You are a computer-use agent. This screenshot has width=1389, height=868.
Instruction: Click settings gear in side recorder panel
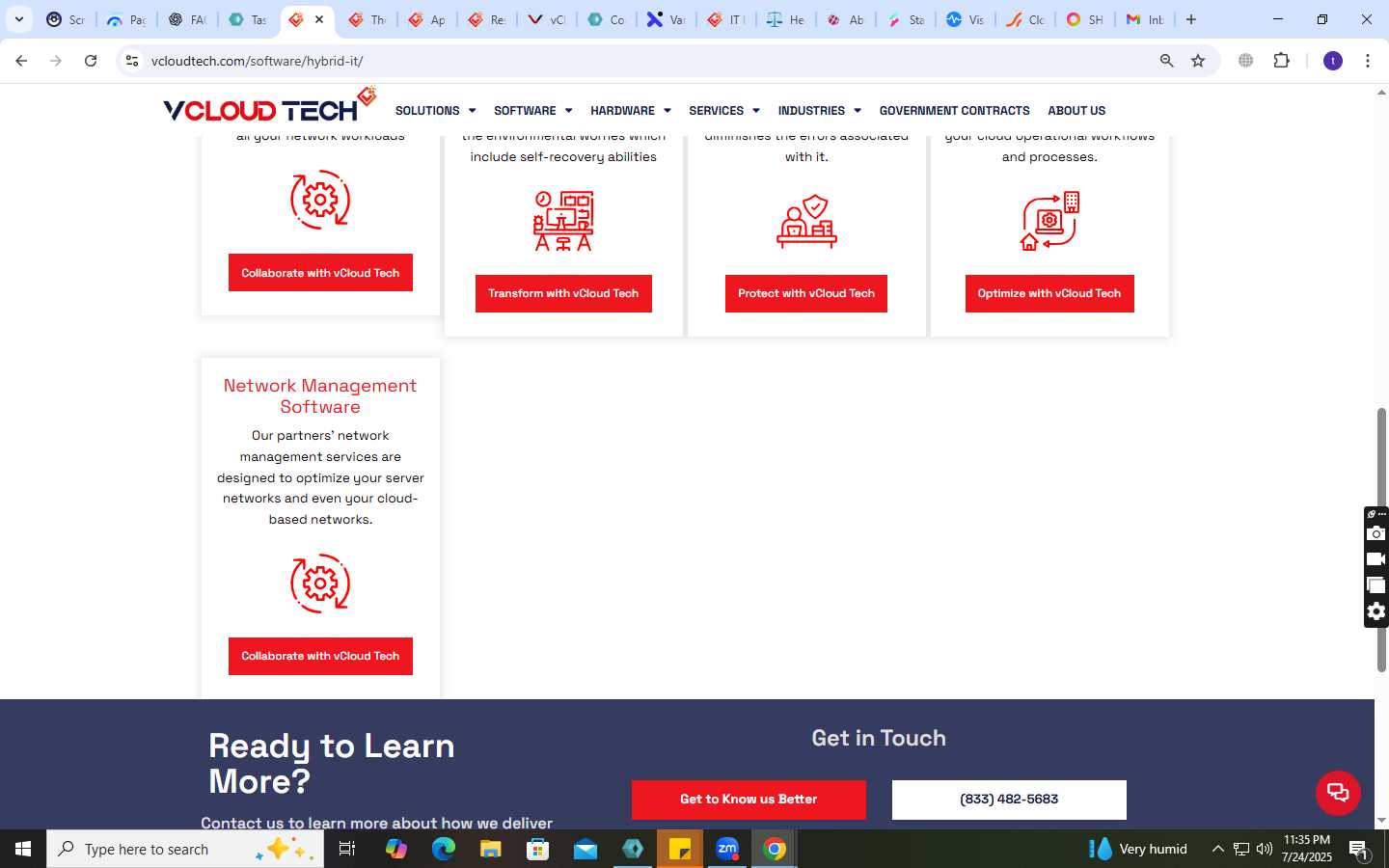point(1376,611)
